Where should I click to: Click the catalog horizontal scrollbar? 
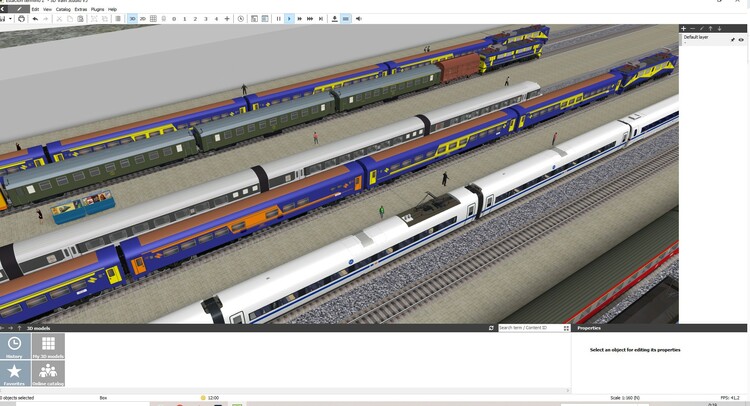(x=285, y=390)
